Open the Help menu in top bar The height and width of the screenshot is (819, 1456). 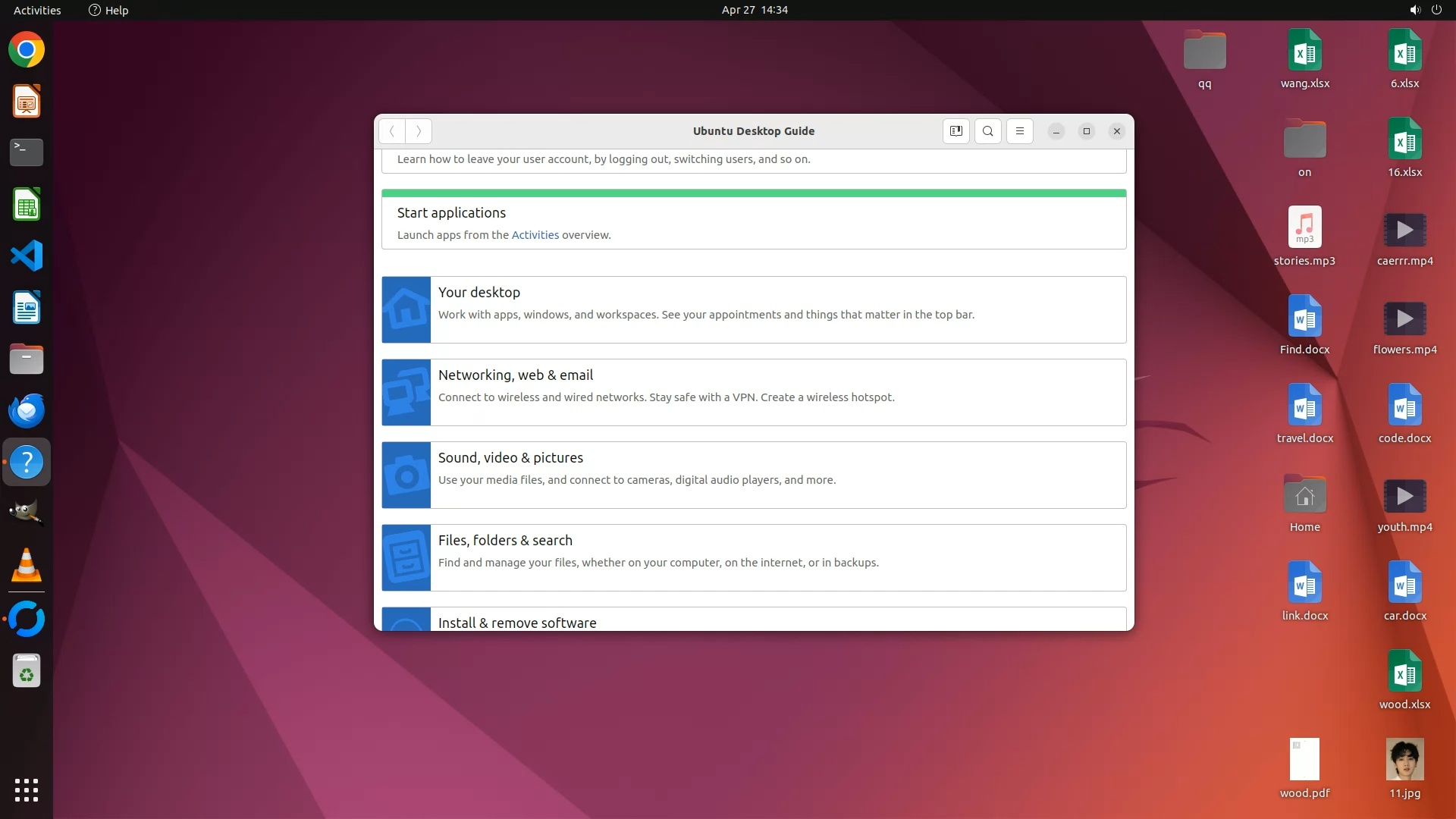(x=108, y=10)
